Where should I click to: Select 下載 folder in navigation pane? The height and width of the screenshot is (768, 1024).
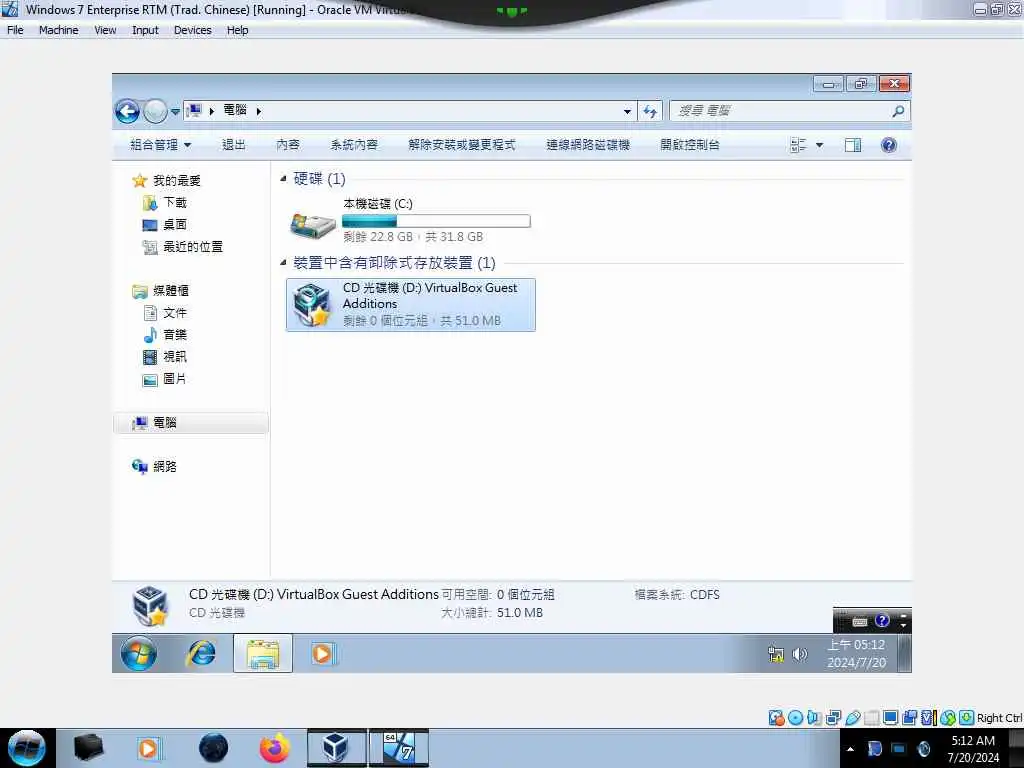coord(165,203)
